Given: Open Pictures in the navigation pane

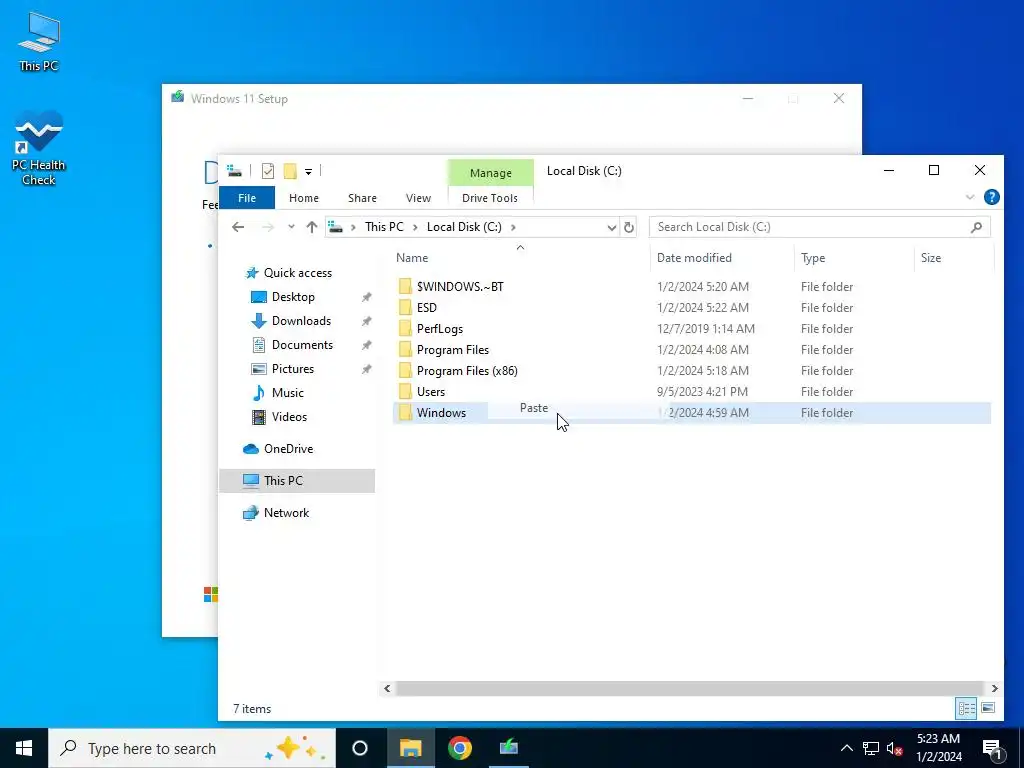Looking at the screenshot, I should pos(293,369).
